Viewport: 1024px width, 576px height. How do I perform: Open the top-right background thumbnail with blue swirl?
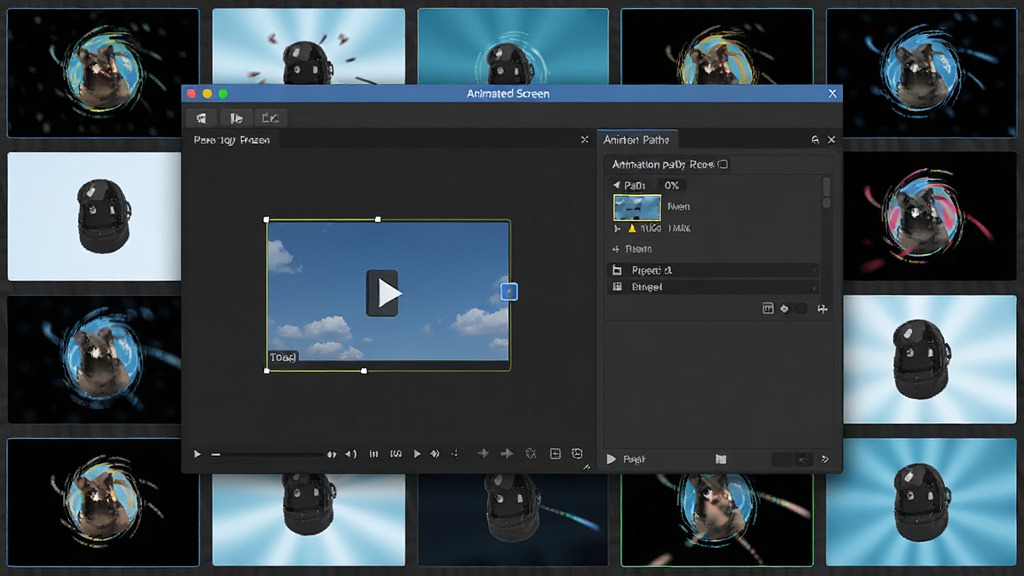pyautogui.click(x=921, y=73)
